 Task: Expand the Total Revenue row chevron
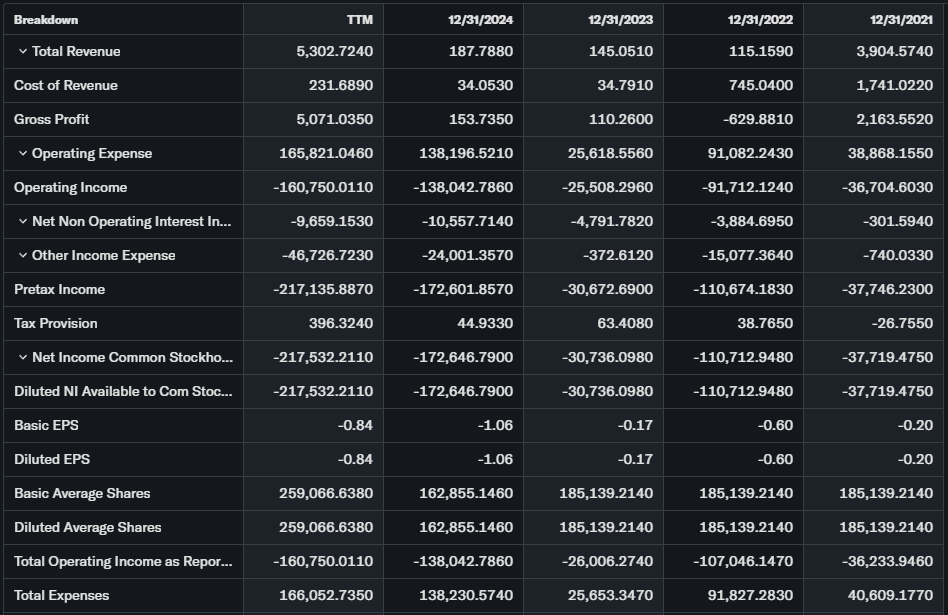coord(22,51)
